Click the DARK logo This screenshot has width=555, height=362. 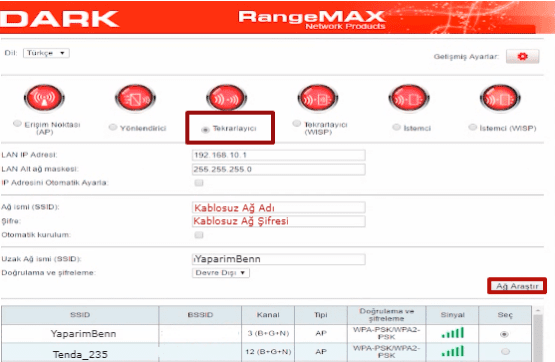(59, 18)
